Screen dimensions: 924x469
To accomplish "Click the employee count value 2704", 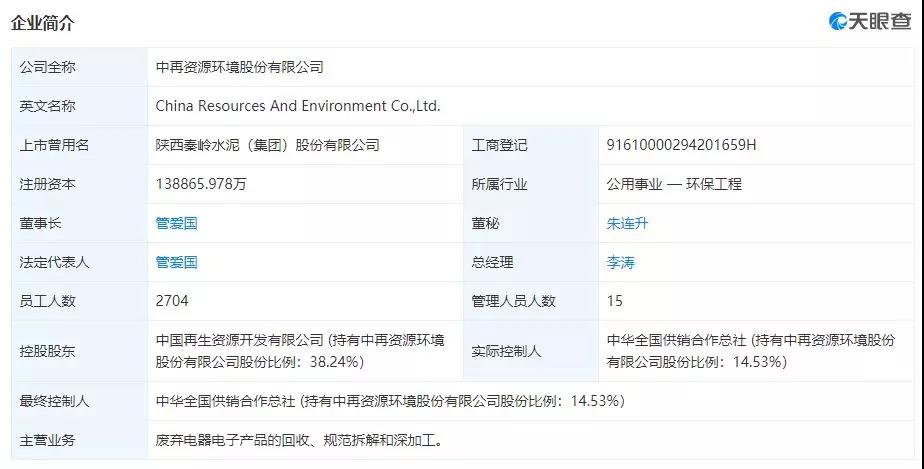I will click(172, 301).
